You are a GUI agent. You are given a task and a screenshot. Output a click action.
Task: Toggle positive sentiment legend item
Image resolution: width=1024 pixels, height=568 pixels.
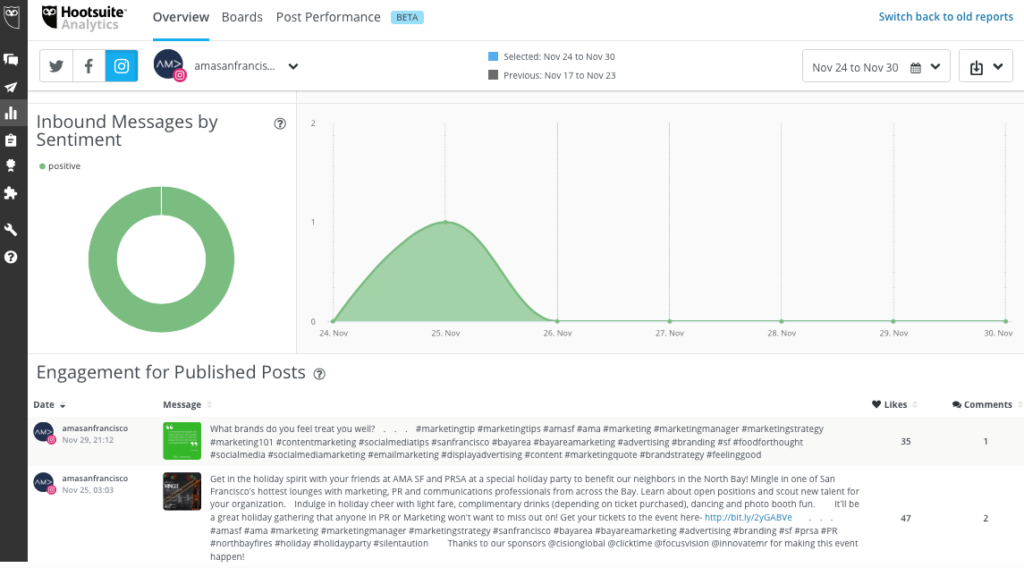pyautogui.click(x=60, y=166)
